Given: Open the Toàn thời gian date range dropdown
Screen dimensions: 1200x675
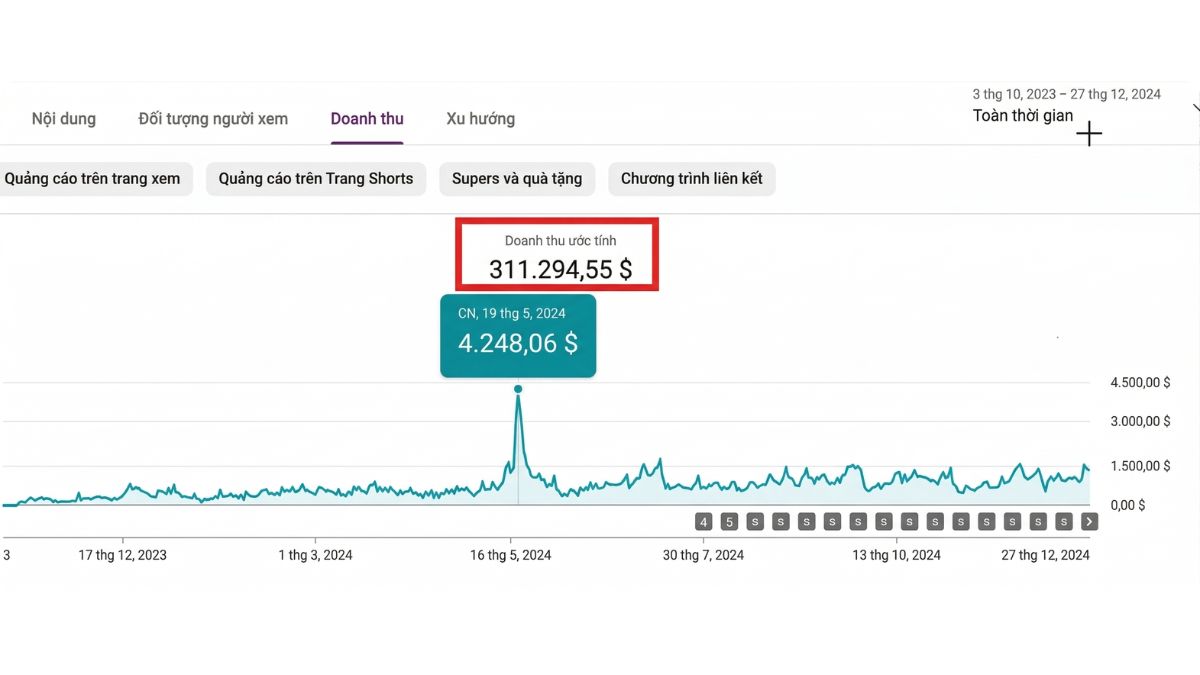Looking at the screenshot, I should [1023, 115].
